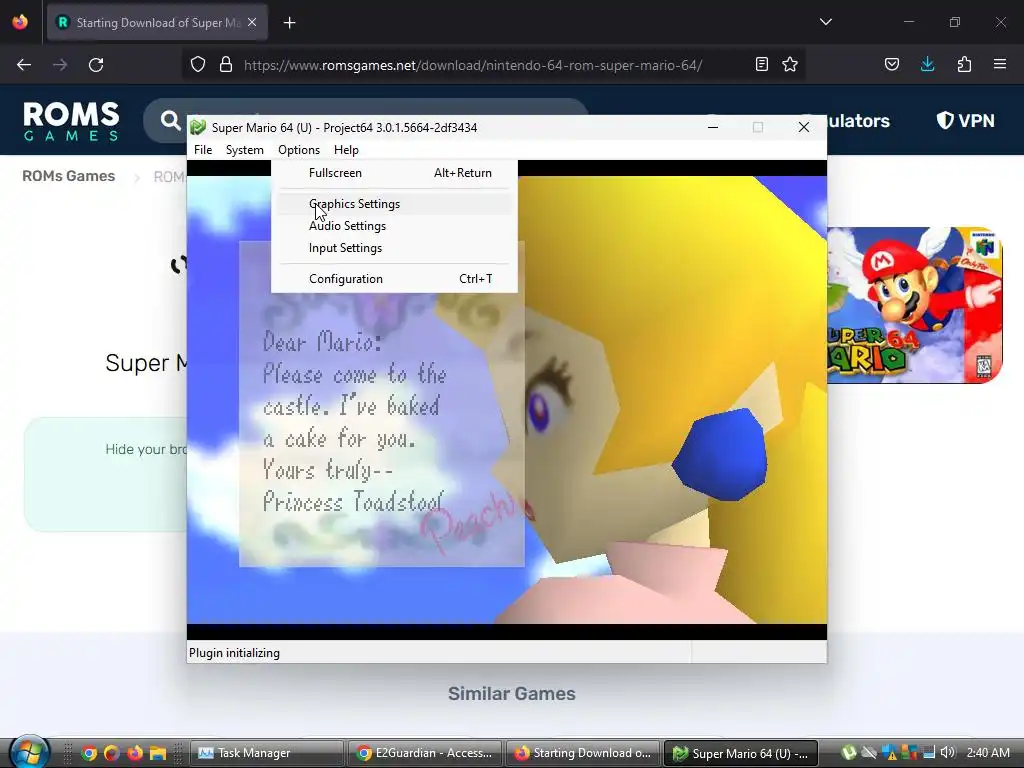
Task: Select the Starting Download of Super Mario tab
Action: pos(157,23)
